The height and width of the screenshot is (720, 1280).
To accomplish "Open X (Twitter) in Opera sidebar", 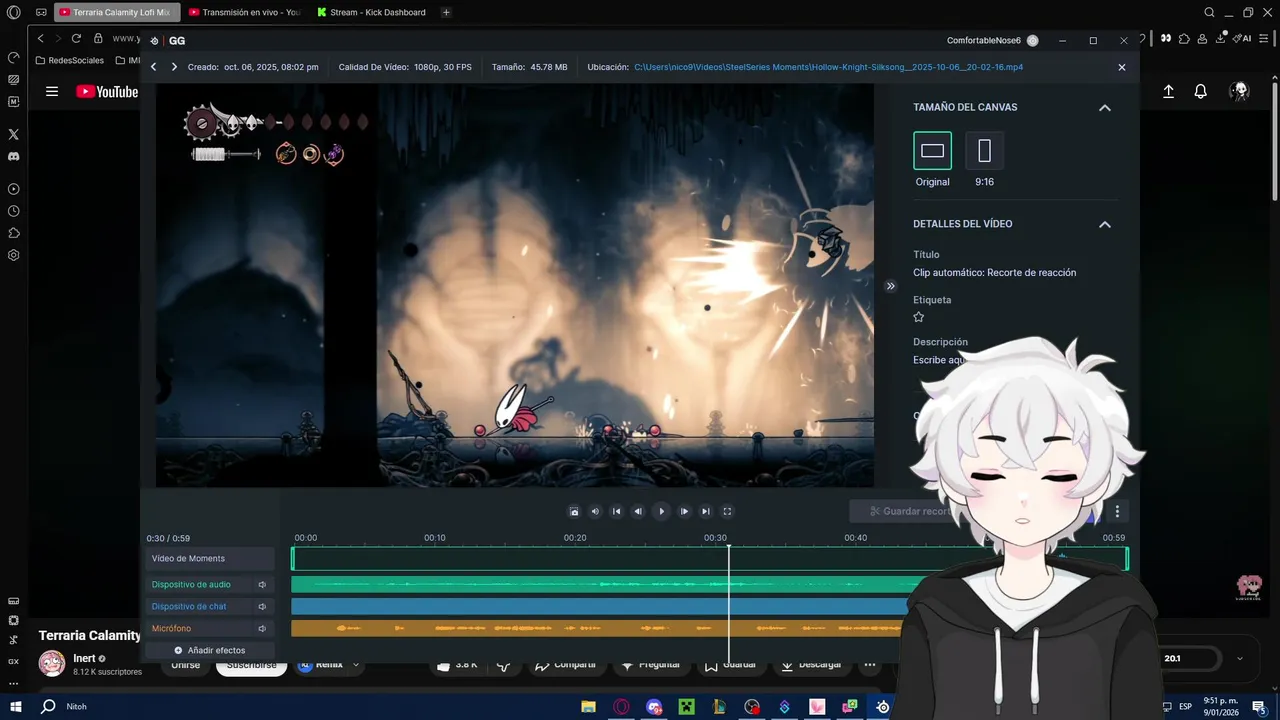I will (13, 134).
